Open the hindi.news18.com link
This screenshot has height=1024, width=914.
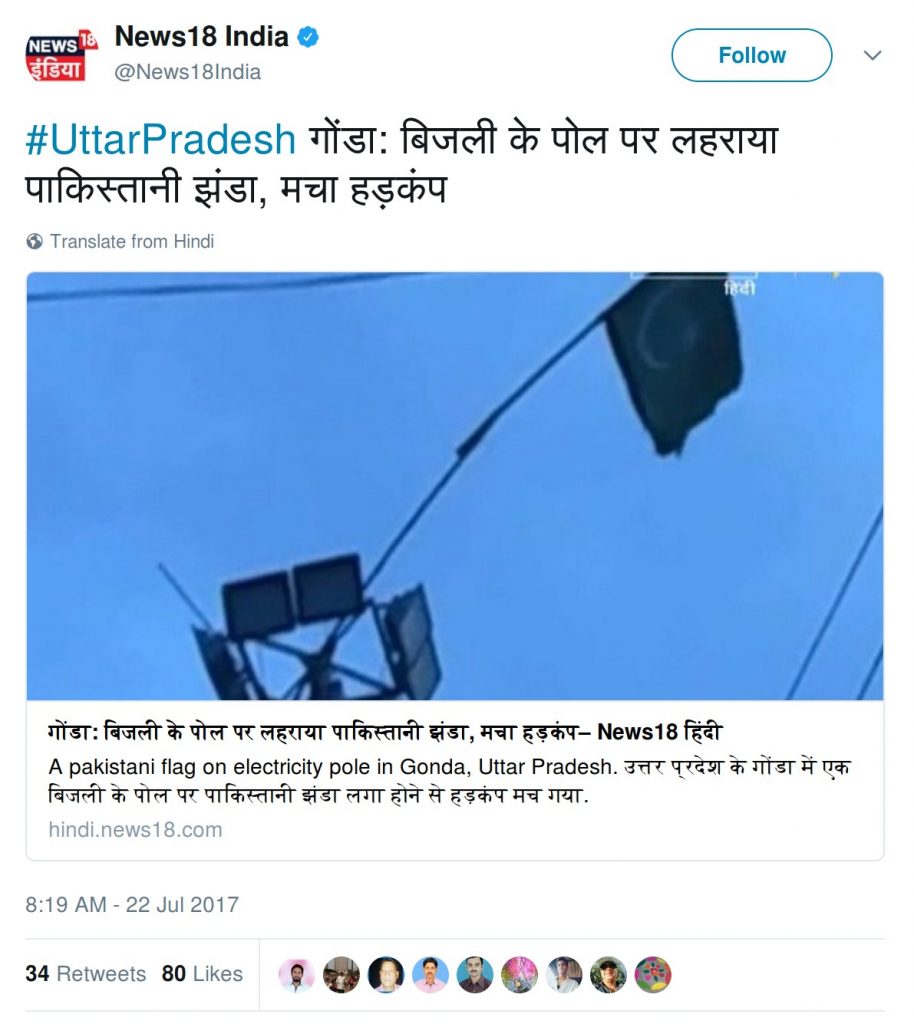tap(135, 830)
